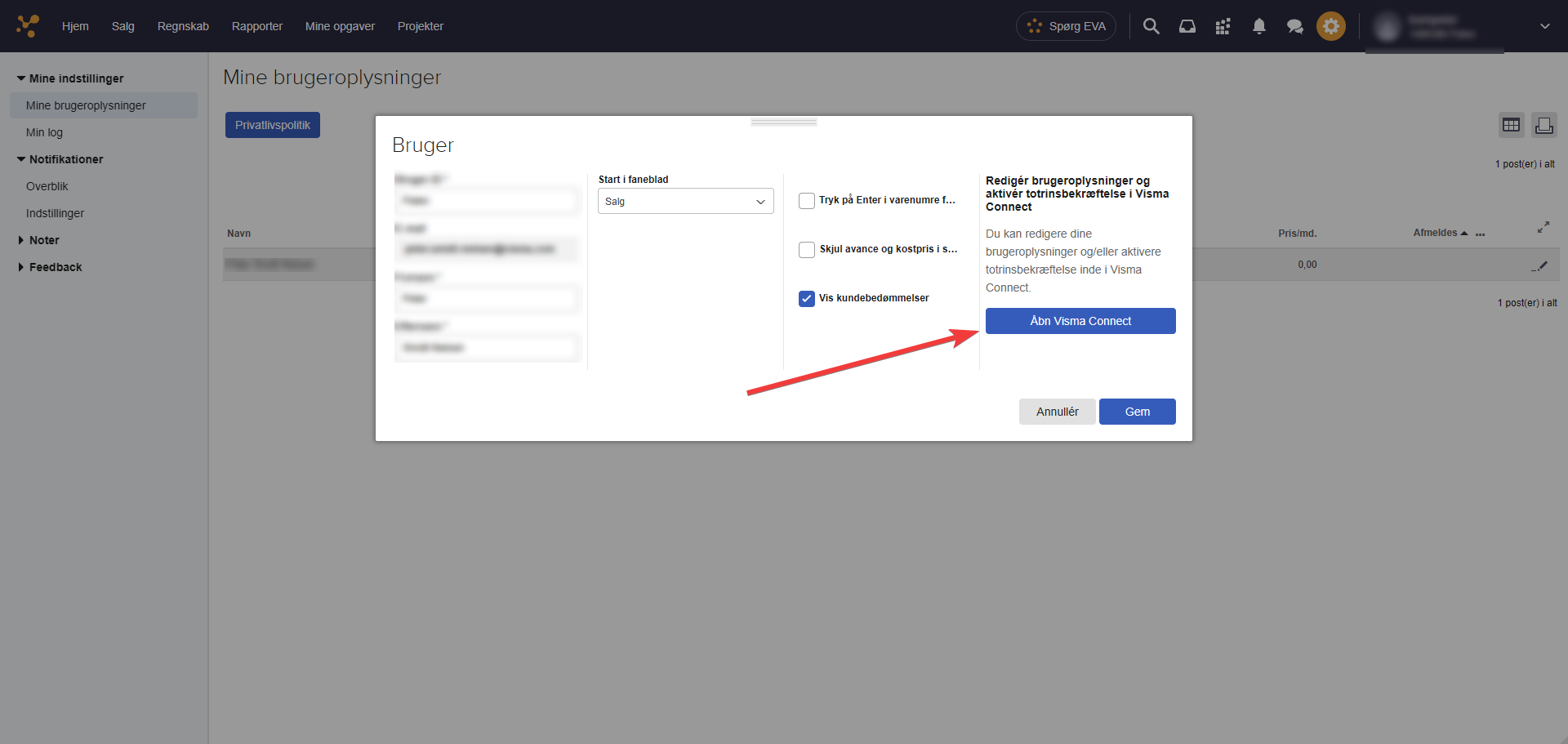Viewport: 1568px width, 744px height.
Task: Expand Feedback section
Action: (51, 267)
